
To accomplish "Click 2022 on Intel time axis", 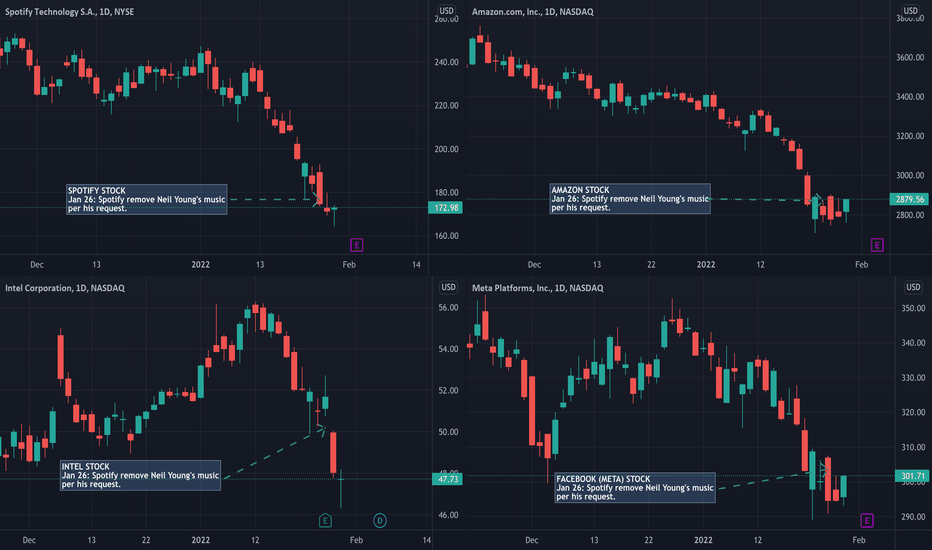I will (200, 540).
